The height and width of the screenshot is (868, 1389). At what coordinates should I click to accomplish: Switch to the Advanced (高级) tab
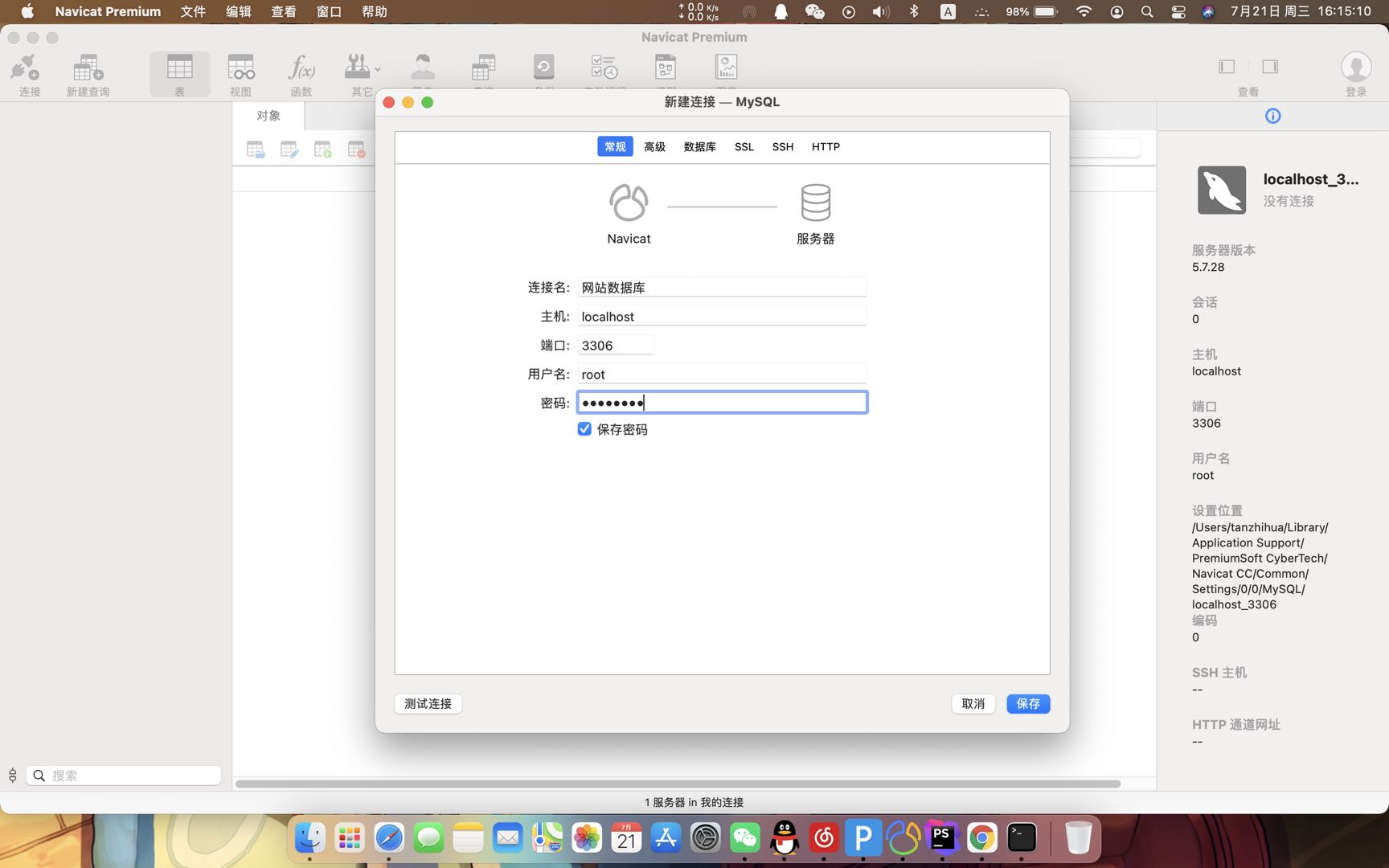[x=654, y=146]
